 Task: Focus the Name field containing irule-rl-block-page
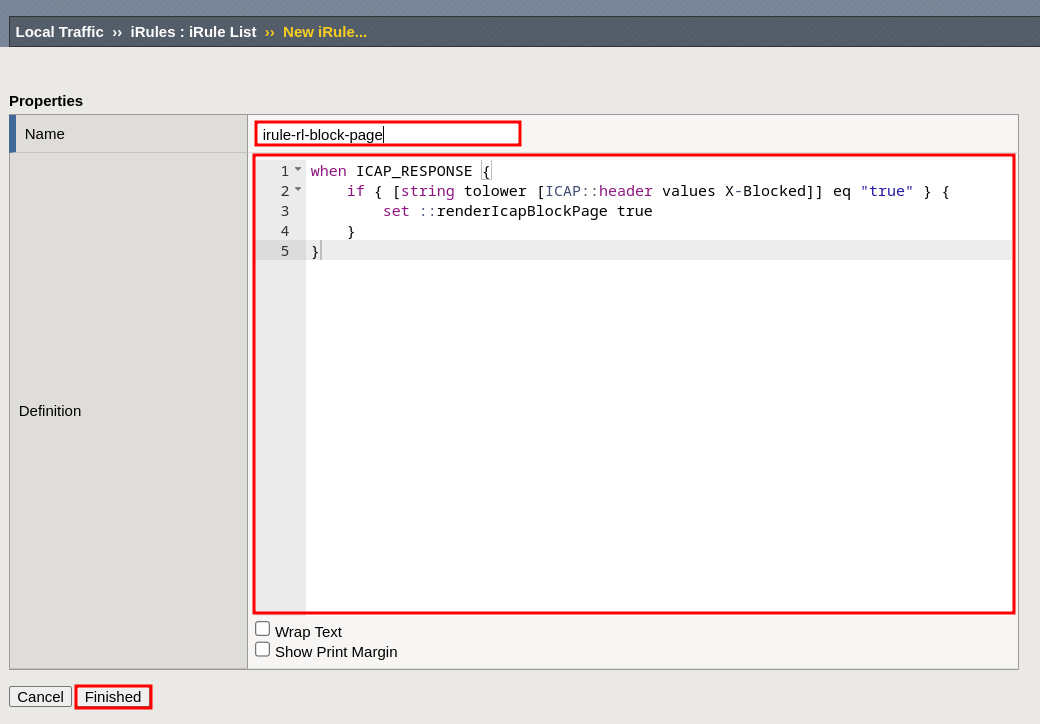387,134
